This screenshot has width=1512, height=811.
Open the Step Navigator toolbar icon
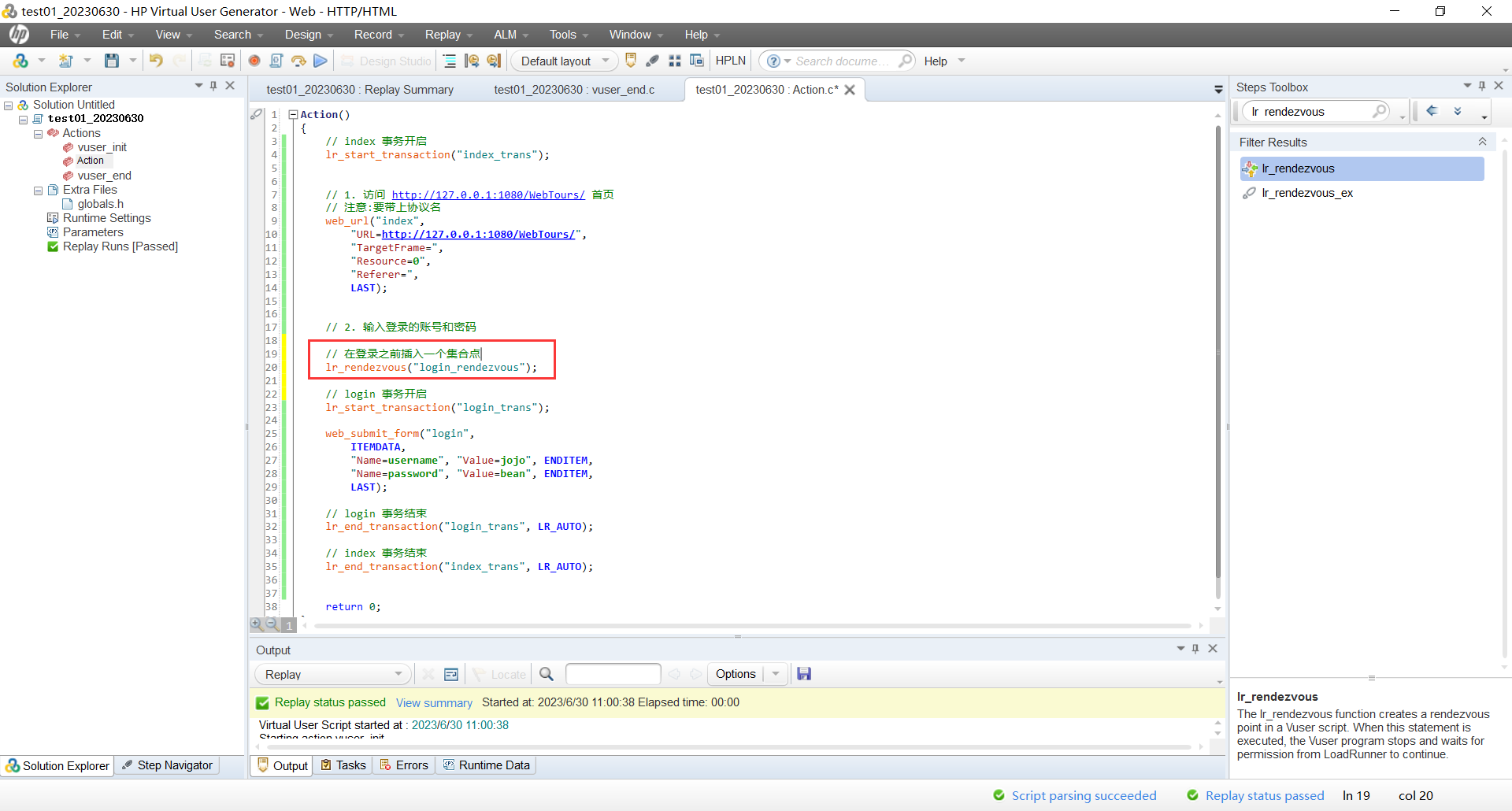653,61
